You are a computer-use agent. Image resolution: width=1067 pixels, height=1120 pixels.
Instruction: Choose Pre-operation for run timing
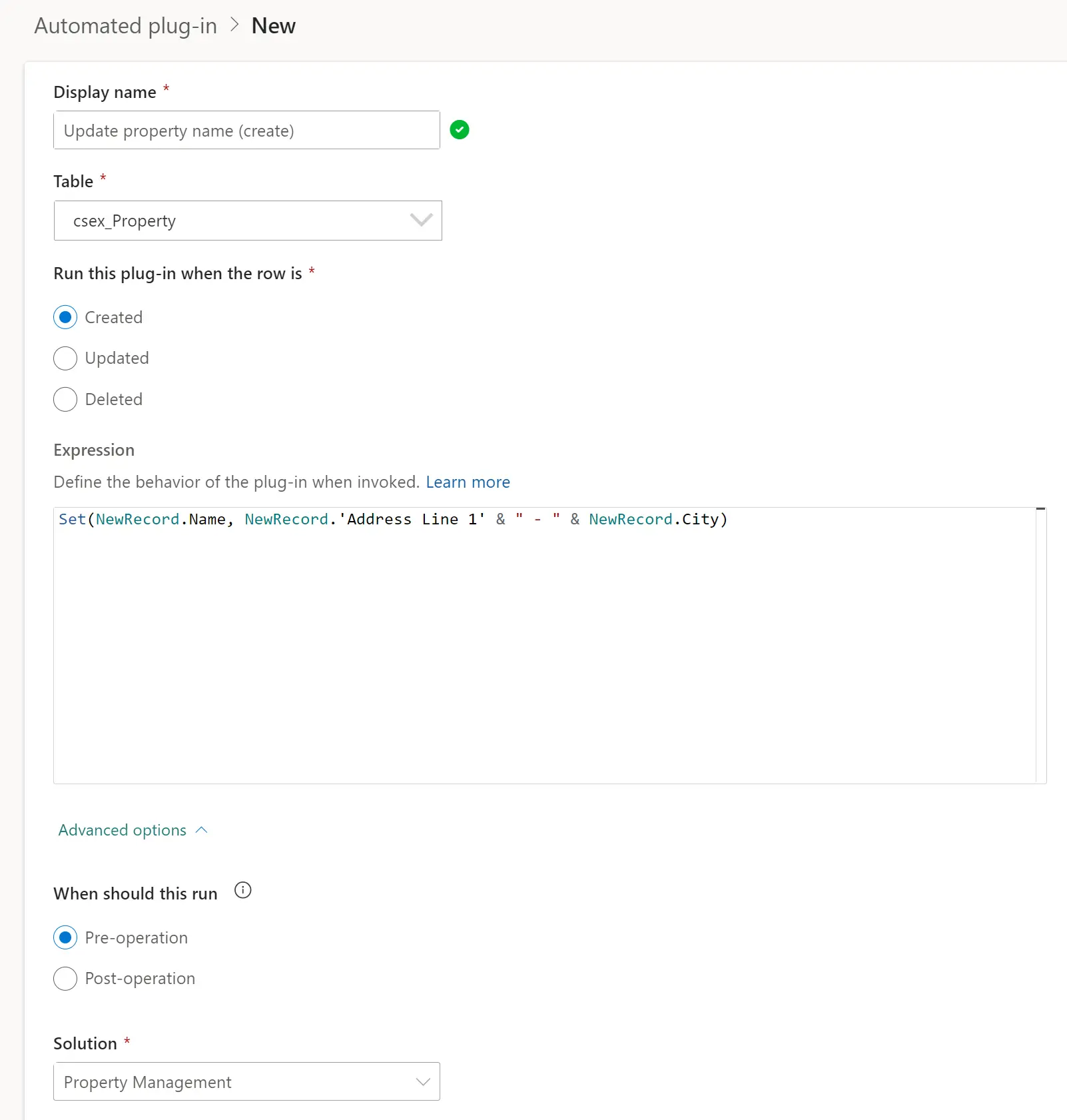pos(65,938)
